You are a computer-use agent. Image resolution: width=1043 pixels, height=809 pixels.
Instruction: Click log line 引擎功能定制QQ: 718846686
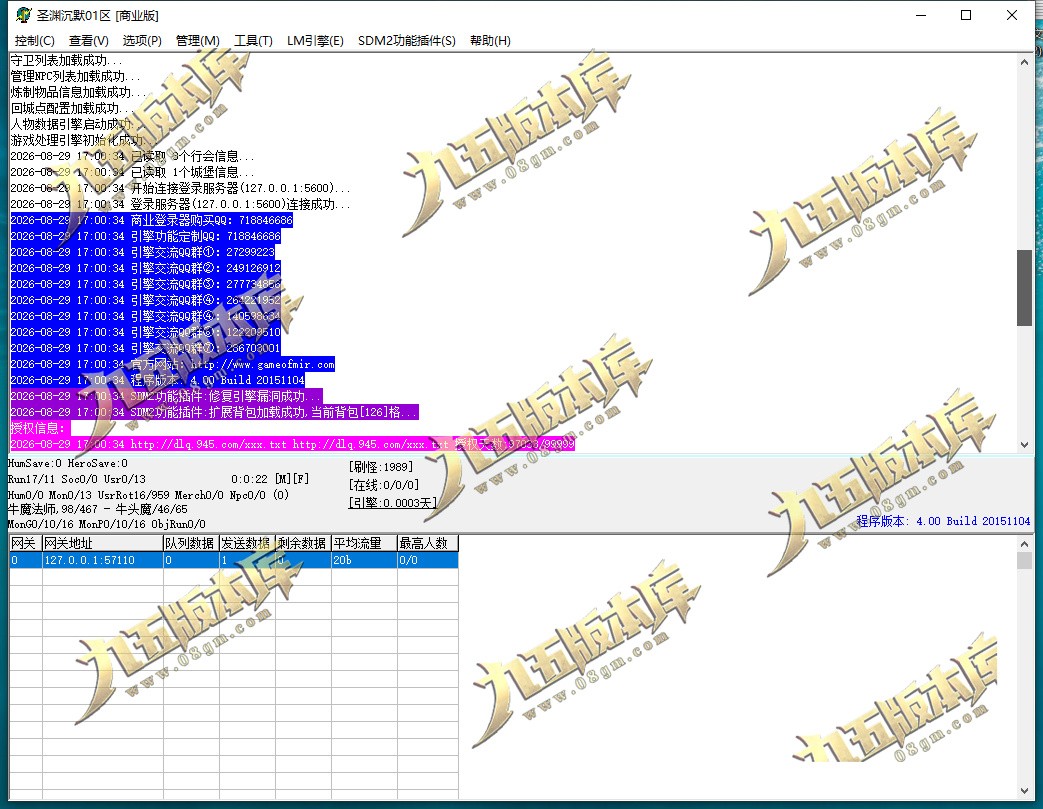146,236
